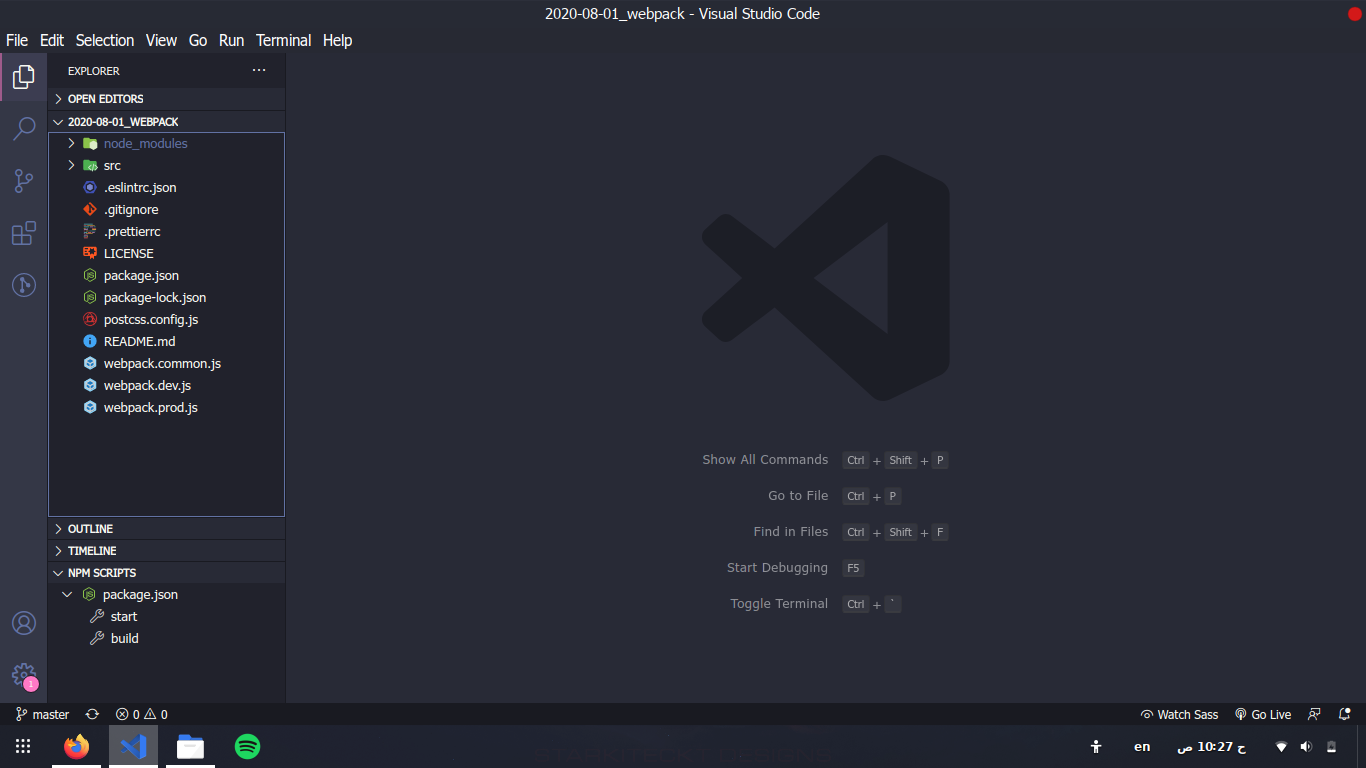This screenshot has width=1366, height=768.
Task: Click the master branch indicator
Action: coord(41,714)
